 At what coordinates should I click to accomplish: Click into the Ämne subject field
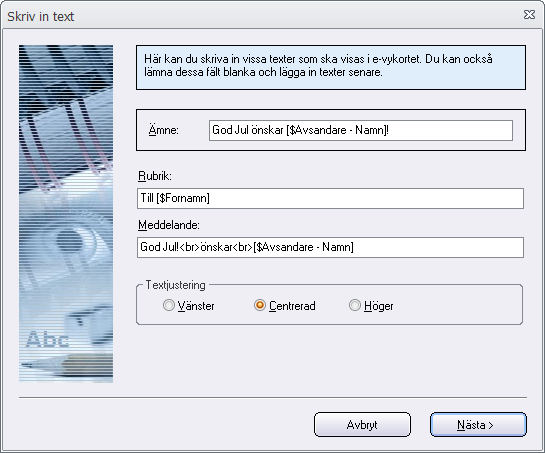click(360, 130)
